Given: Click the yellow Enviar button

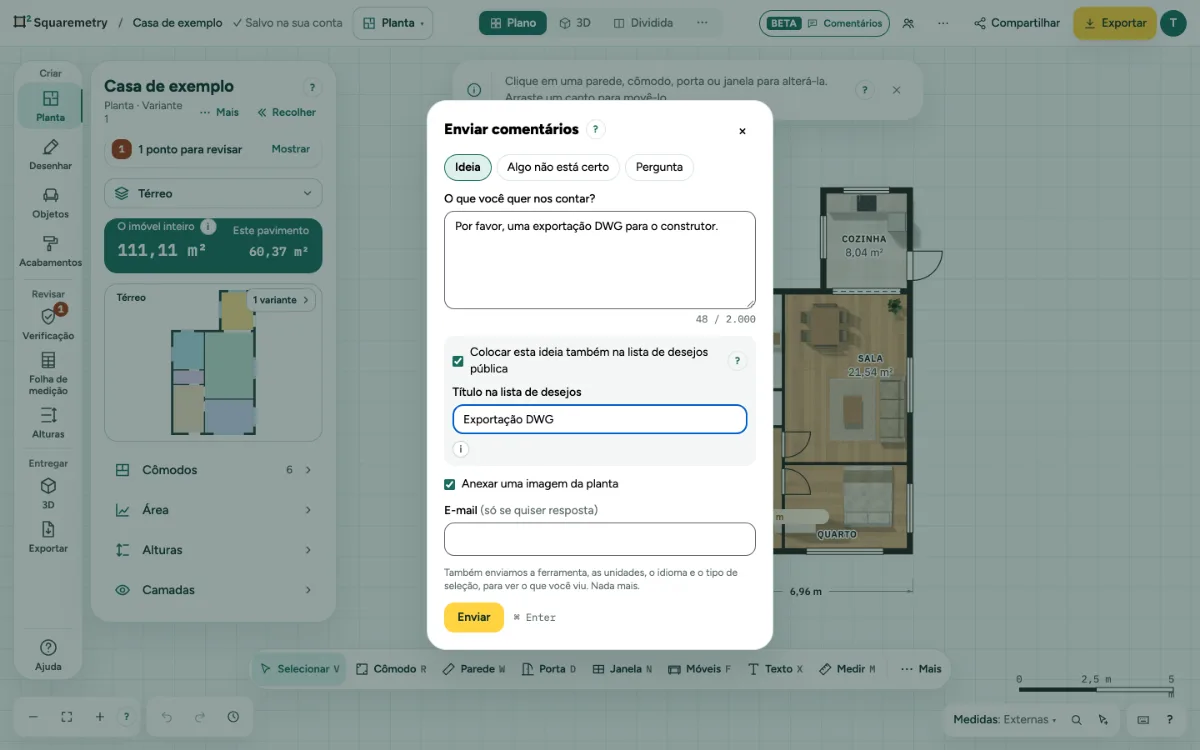Looking at the screenshot, I should 474,617.
